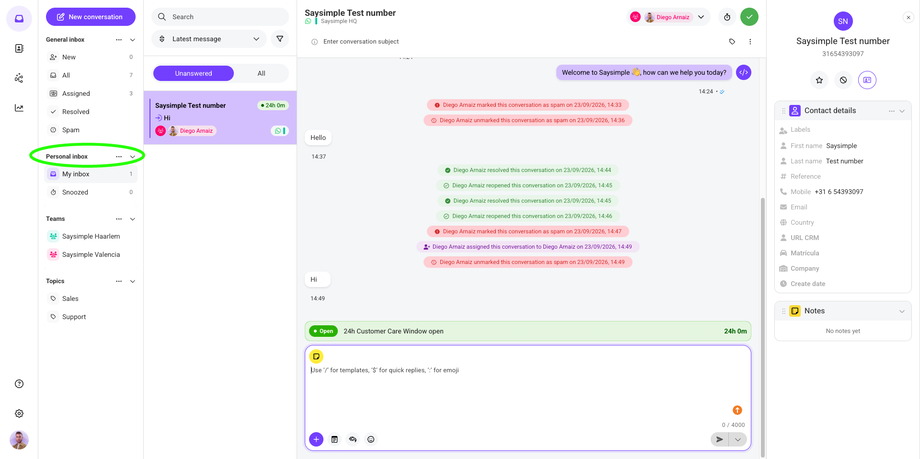Open the user profile avatar
This screenshot has width=920, height=459.
tap(19, 440)
